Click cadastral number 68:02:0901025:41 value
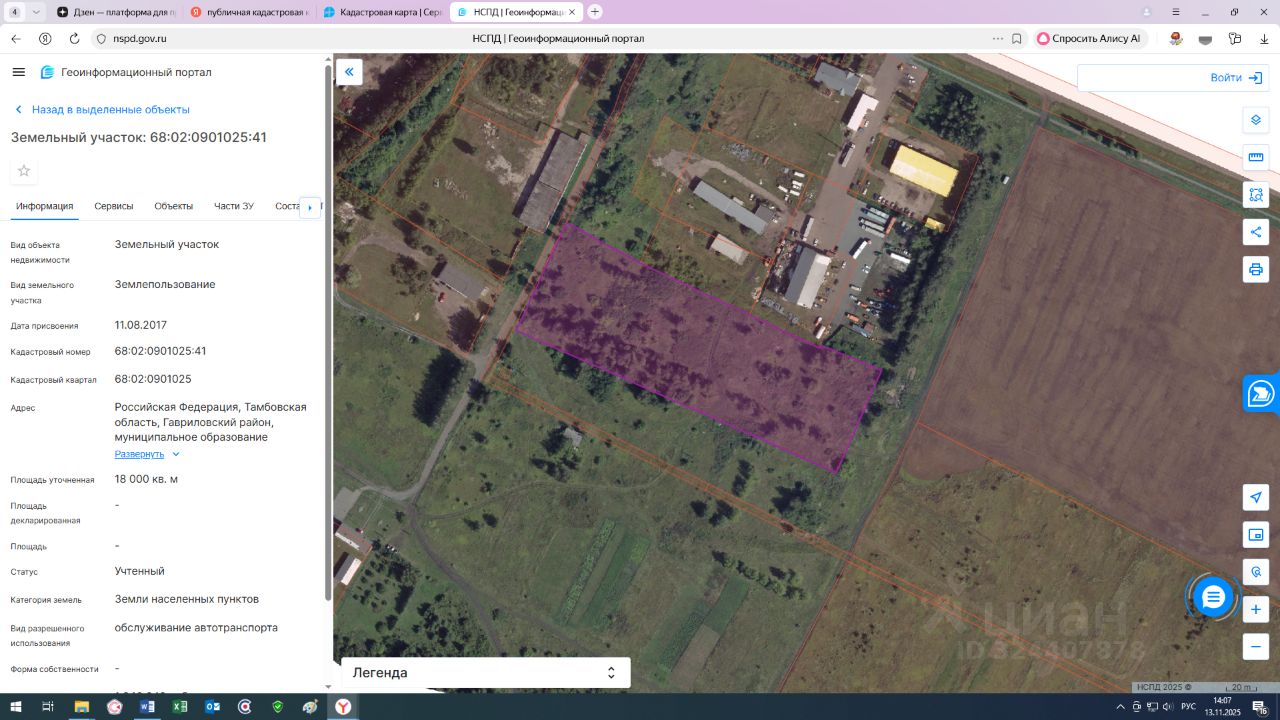 tap(161, 351)
